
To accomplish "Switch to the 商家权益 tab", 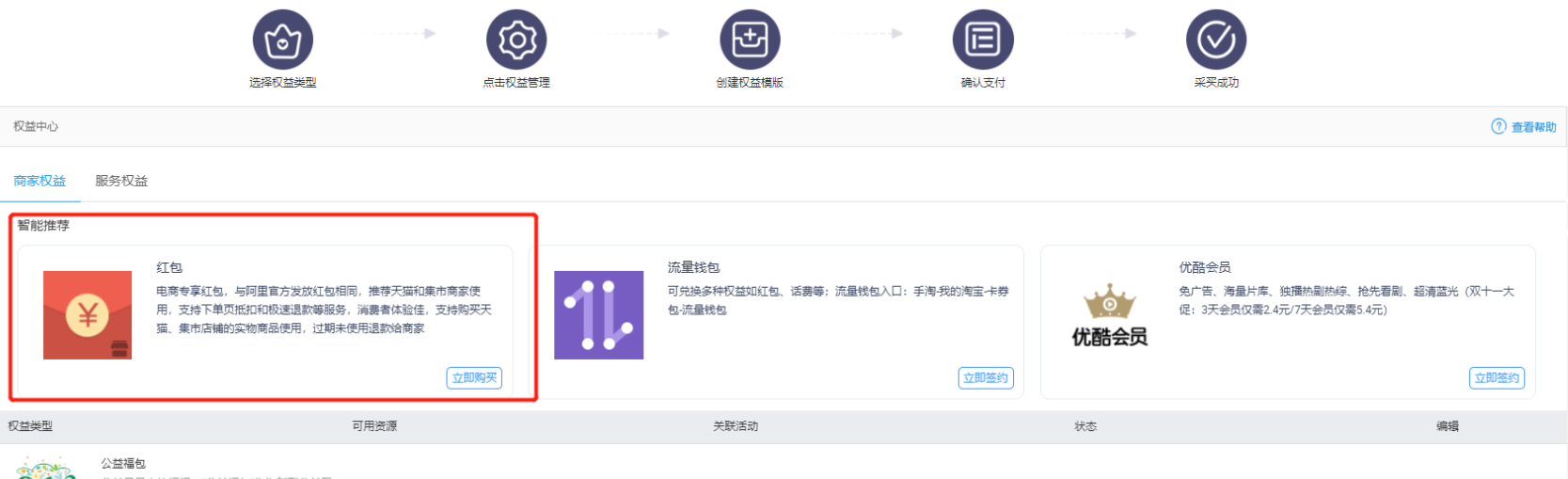I will click(x=40, y=181).
